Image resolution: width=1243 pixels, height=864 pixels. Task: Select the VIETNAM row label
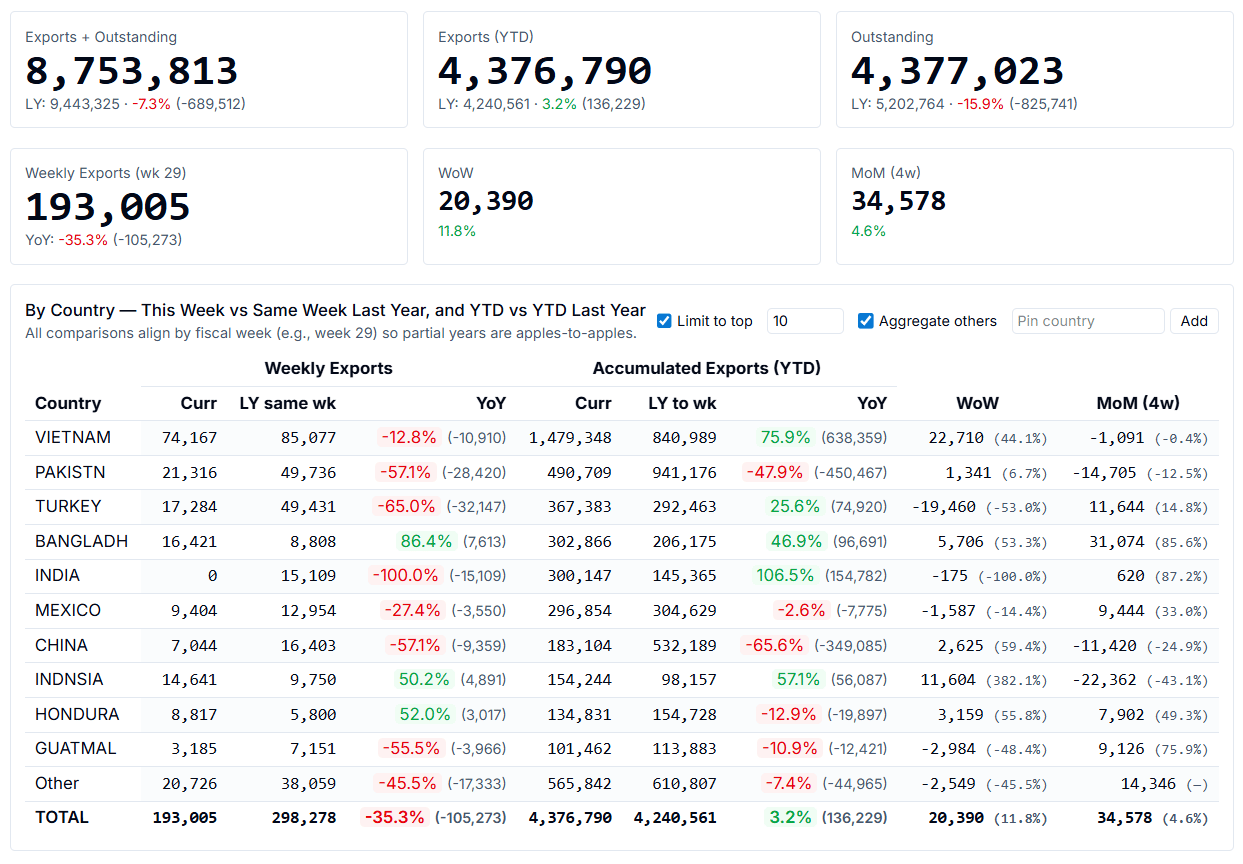tap(73, 437)
